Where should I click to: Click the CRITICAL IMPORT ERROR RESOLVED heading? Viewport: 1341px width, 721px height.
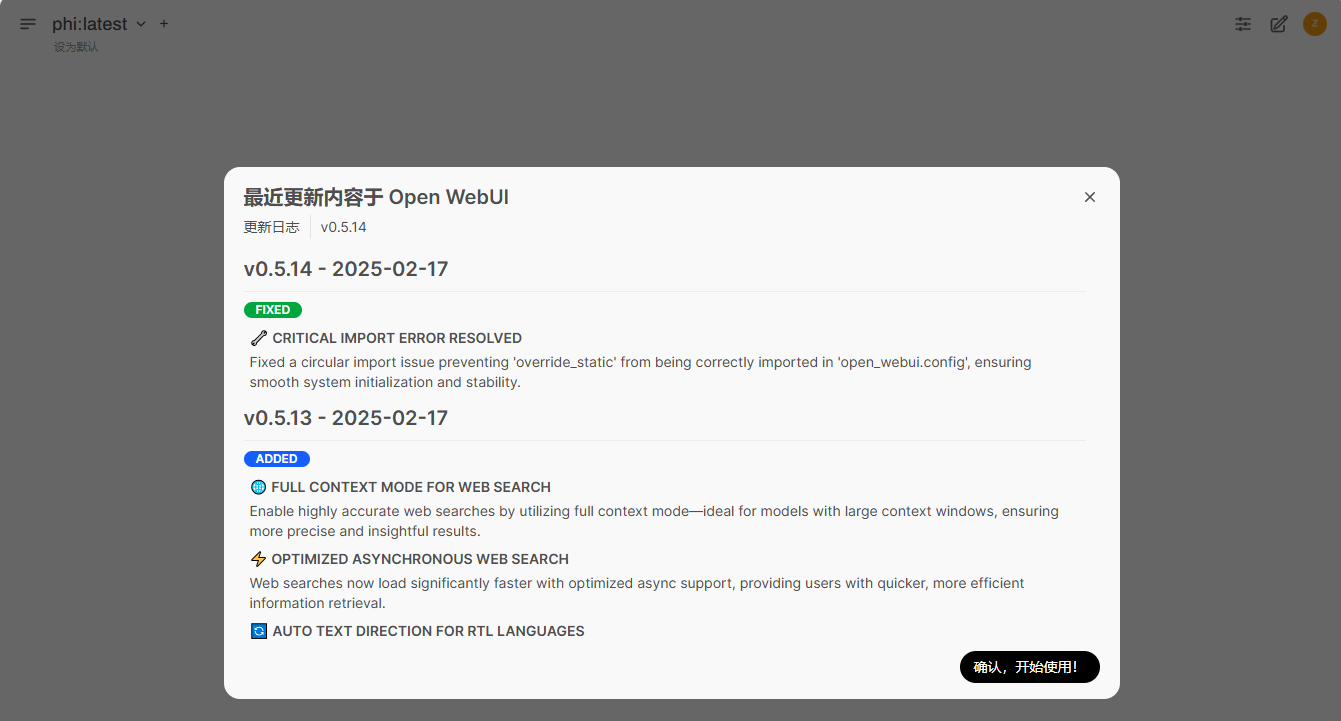397,338
